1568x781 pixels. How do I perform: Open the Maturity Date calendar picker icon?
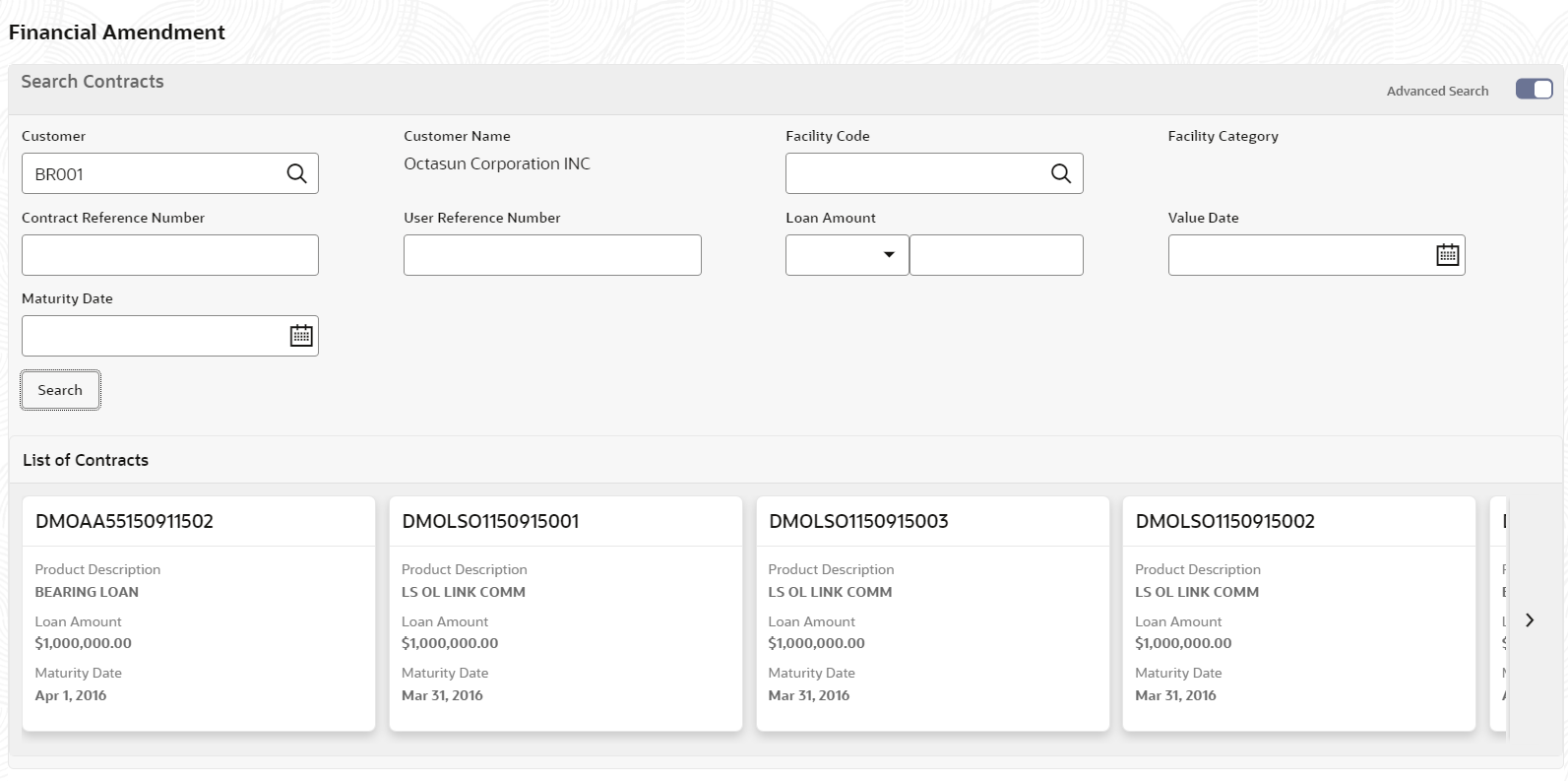click(301, 336)
